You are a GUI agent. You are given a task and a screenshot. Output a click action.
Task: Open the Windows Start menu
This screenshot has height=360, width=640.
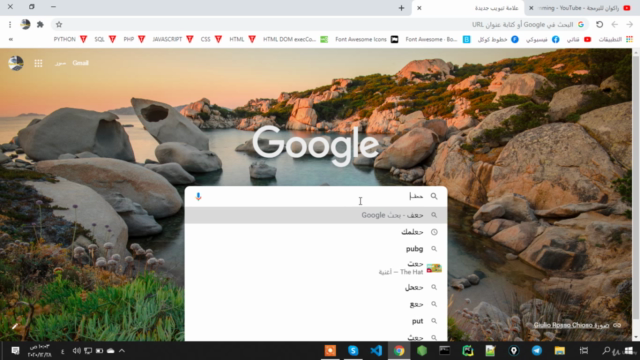point(629,351)
